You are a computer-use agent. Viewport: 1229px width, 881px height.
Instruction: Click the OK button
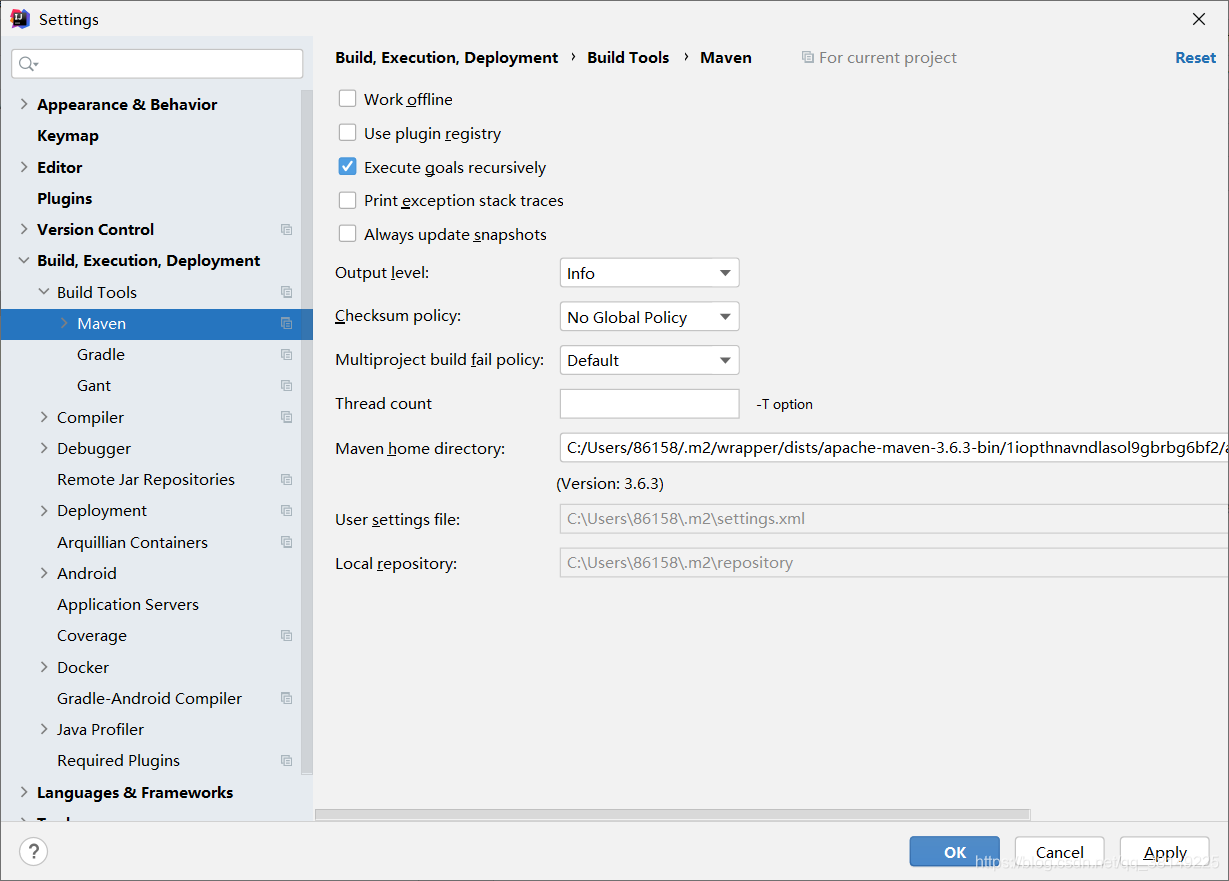click(955, 852)
